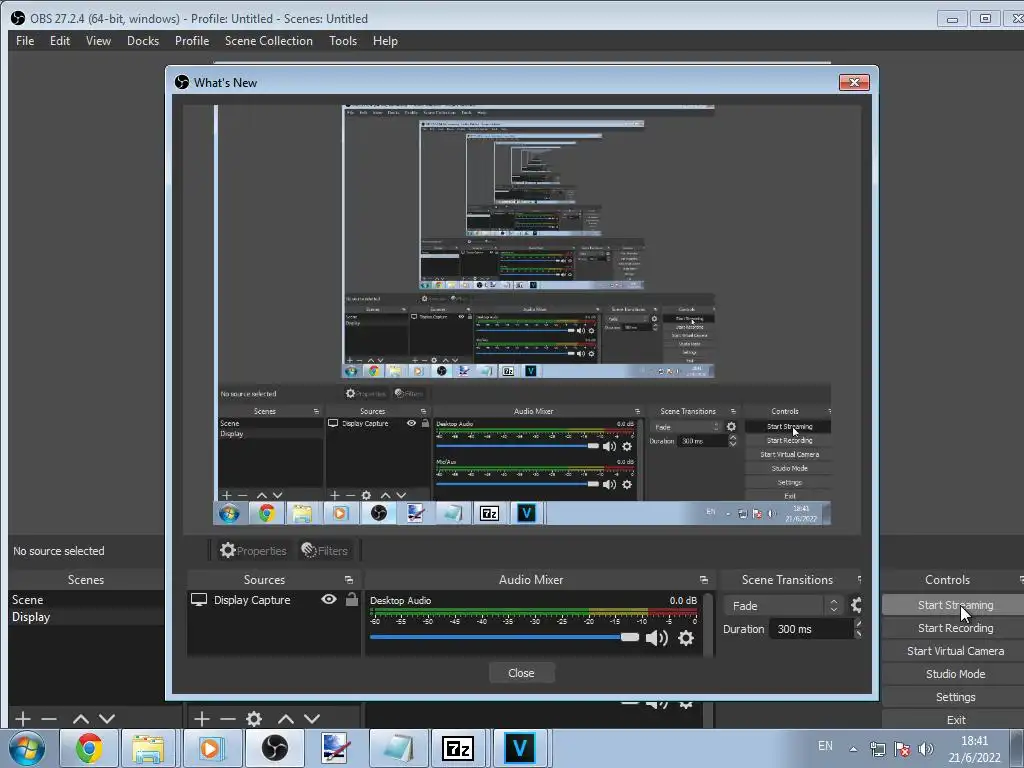Click Start Streaming in main Controls dock
1024x768 pixels.
[955, 605]
